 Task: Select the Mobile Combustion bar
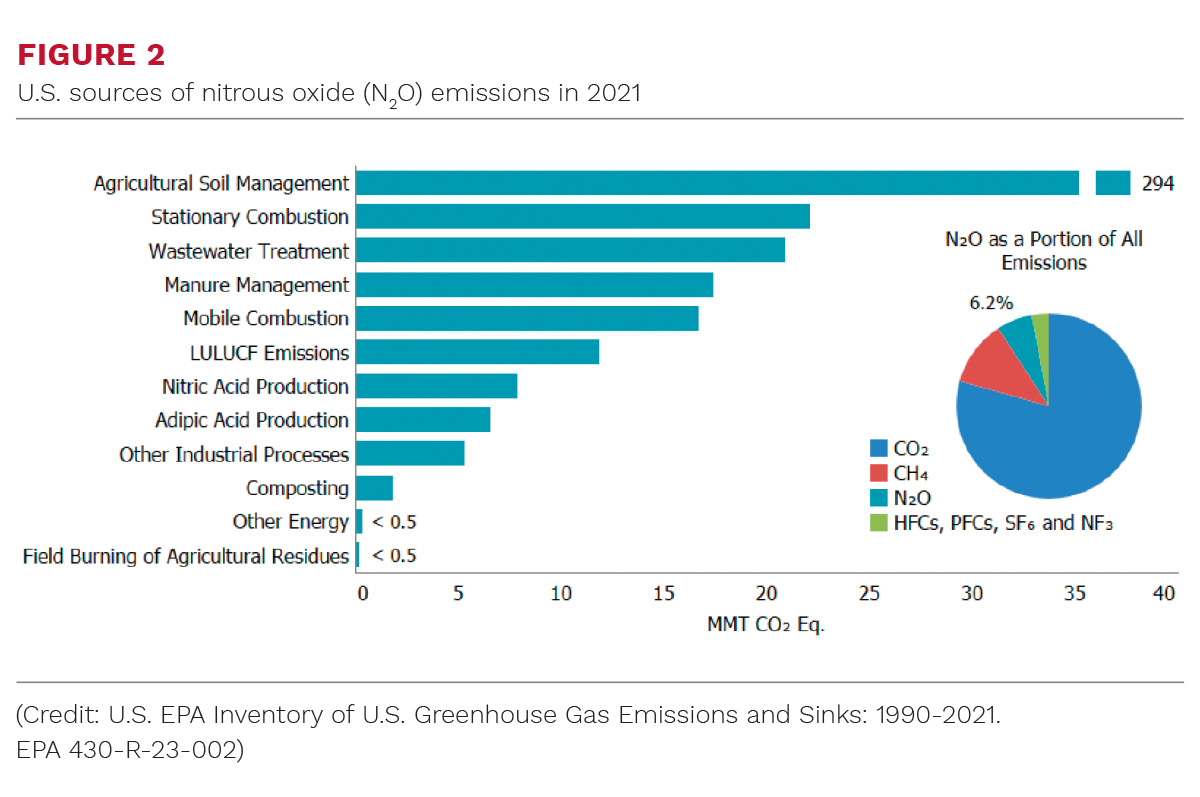[527, 318]
